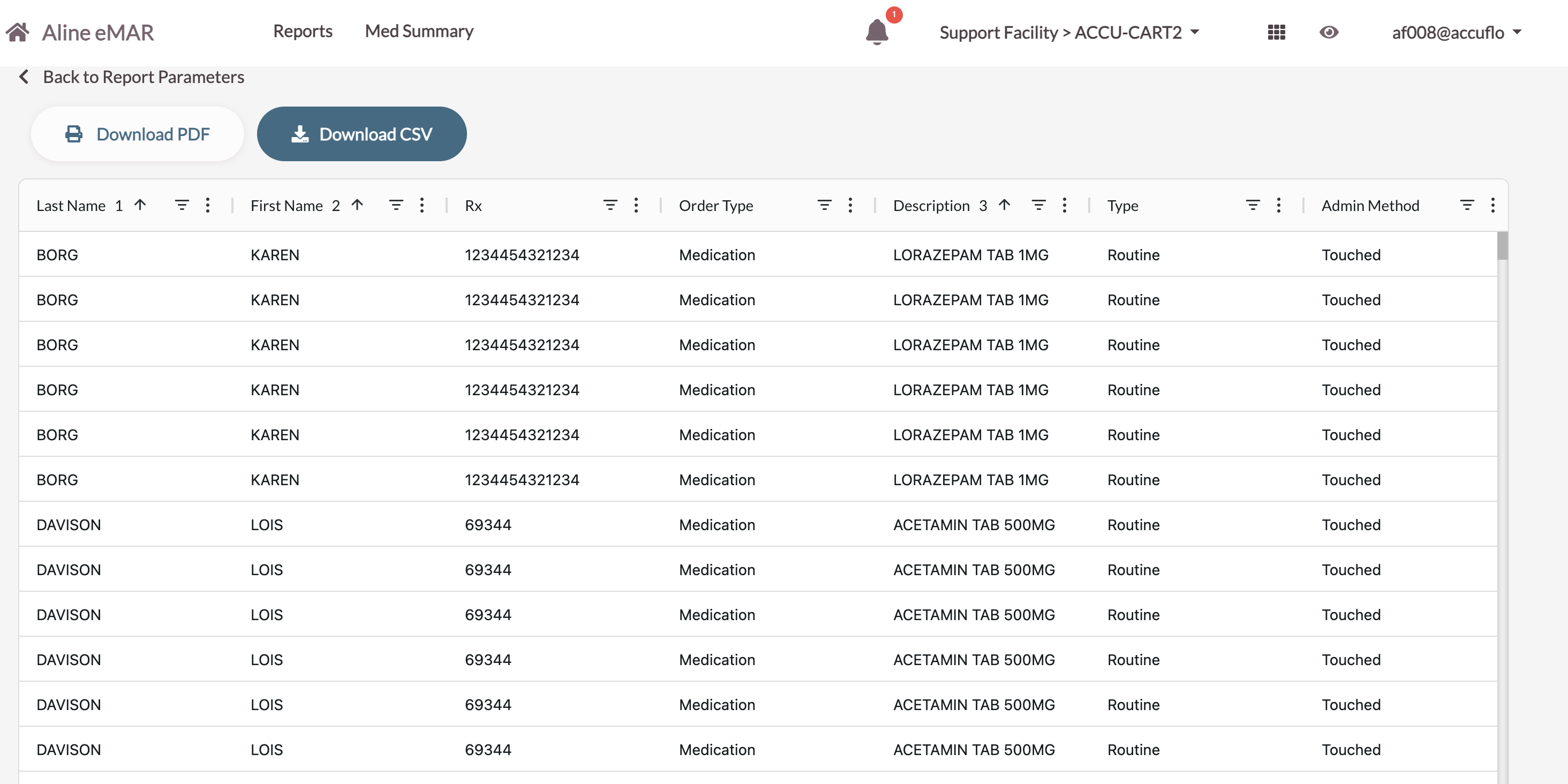
Task: Open three-dot menu for Admin Method column
Action: [x=1492, y=205]
